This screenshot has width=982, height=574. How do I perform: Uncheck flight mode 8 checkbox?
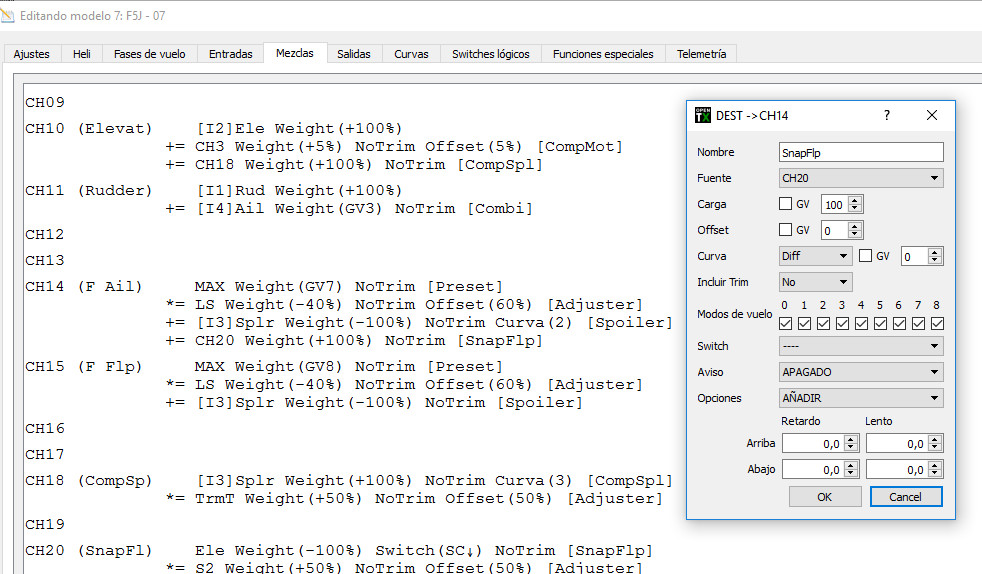937,323
